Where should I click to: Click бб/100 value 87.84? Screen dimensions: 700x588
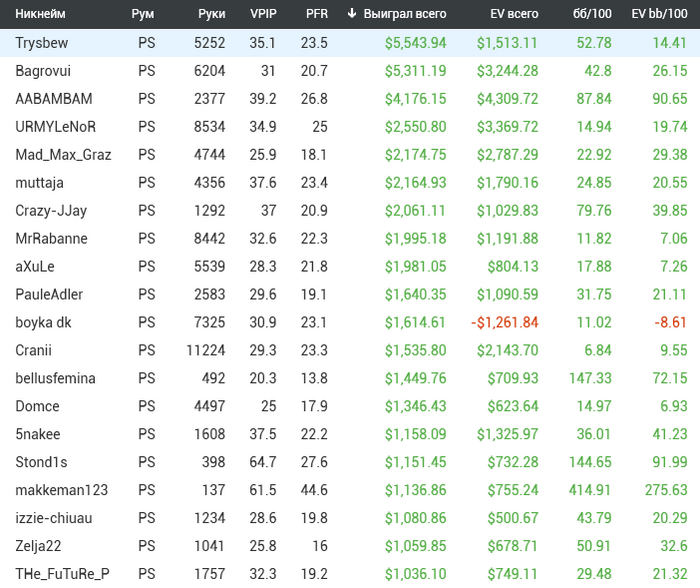click(594, 99)
